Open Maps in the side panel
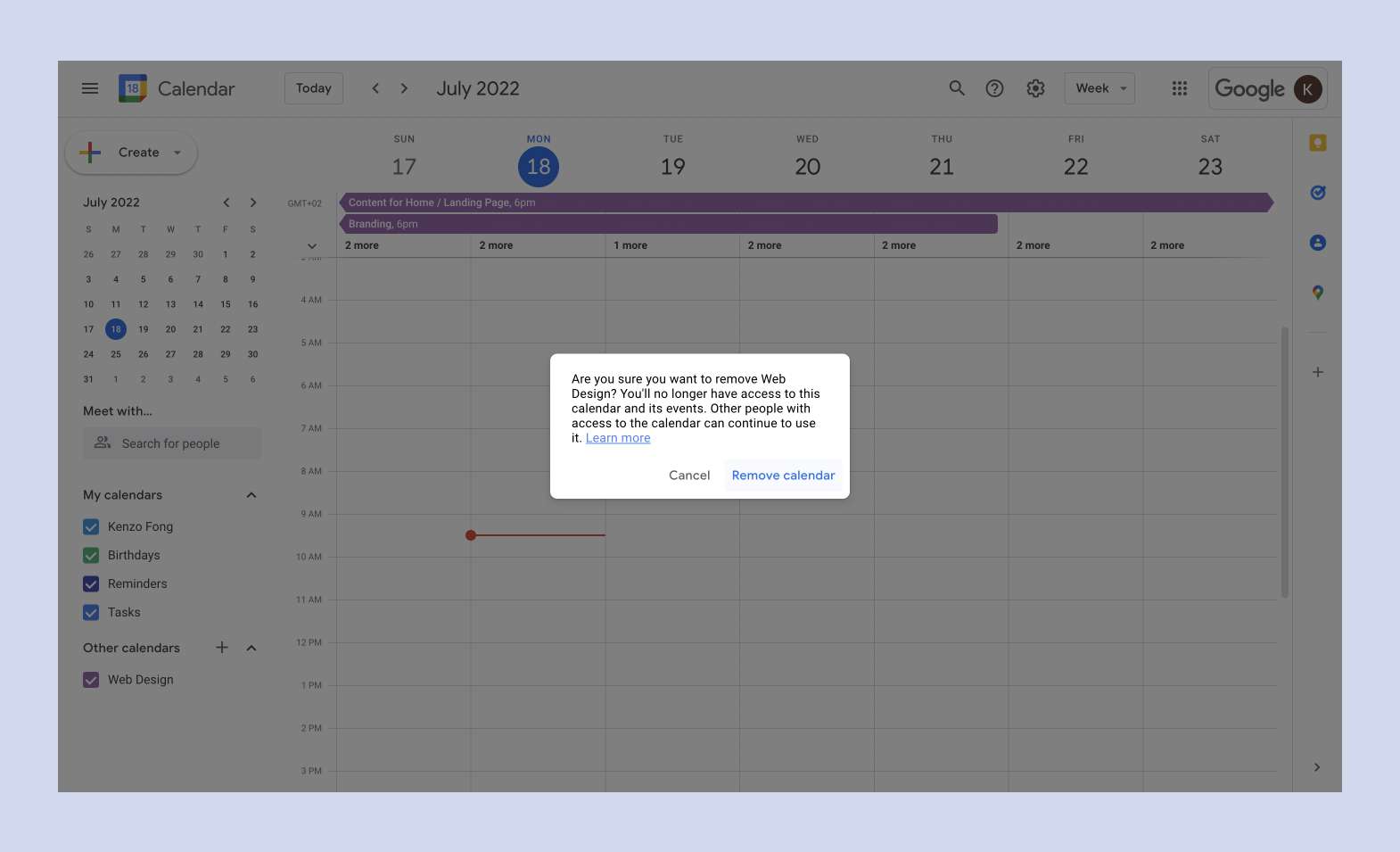The height and width of the screenshot is (852, 1400). (x=1317, y=293)
